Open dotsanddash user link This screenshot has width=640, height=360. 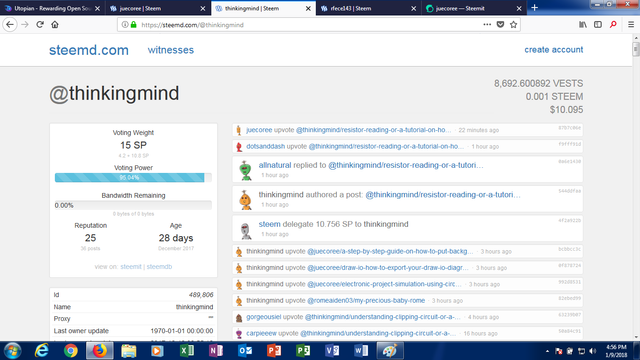point(265,146)
